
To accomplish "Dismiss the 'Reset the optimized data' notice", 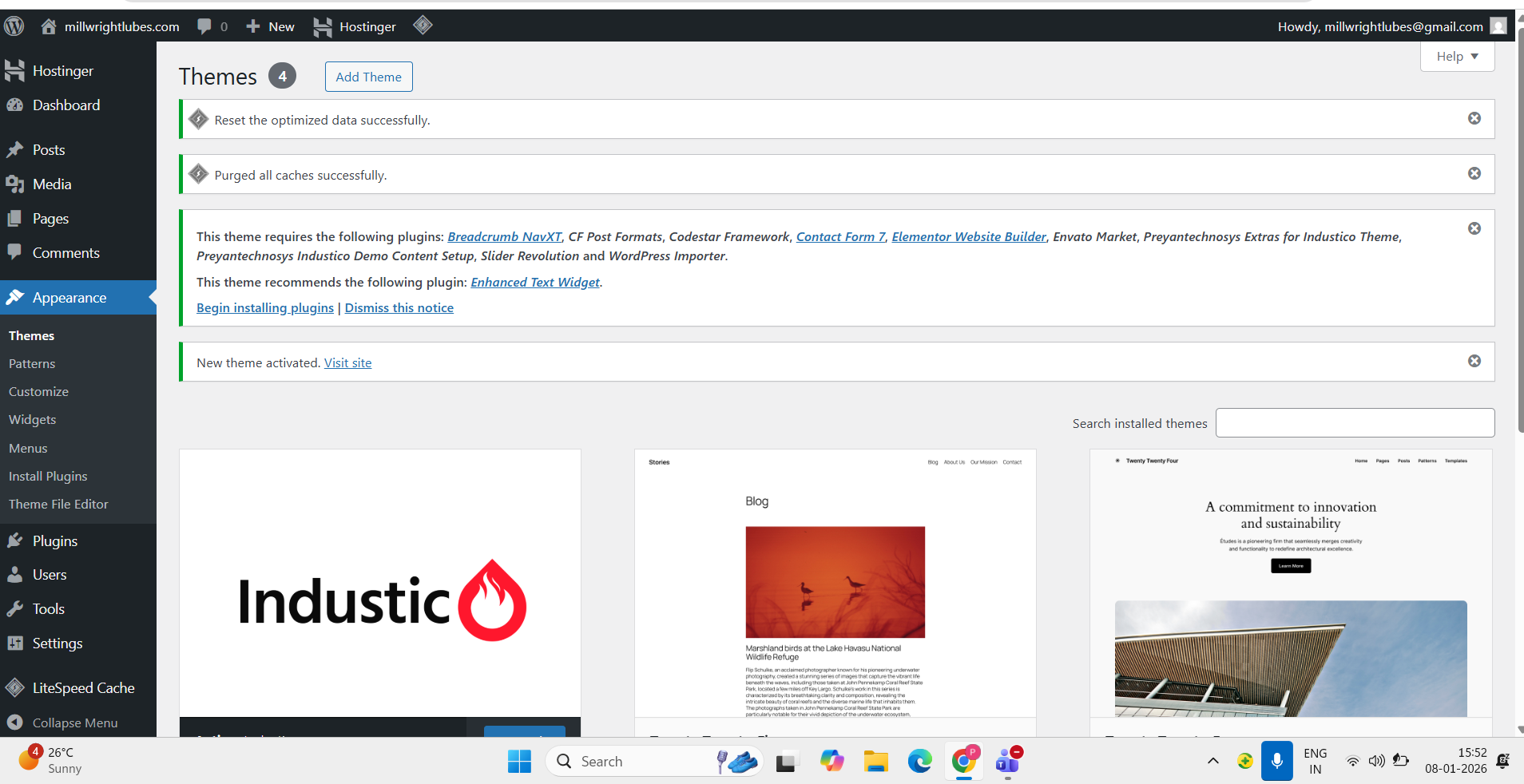I will [x=1474, y=118].
